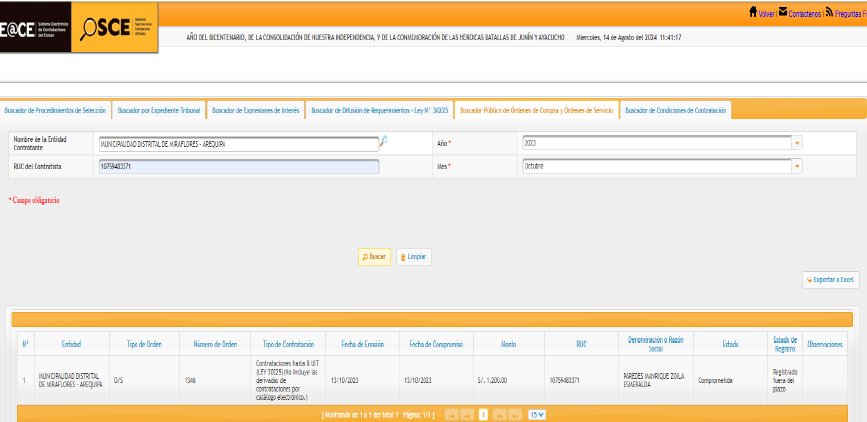Go to previous results page arrow
The height and width of the screenshot is (422, 867).
[x=467, y=414]
